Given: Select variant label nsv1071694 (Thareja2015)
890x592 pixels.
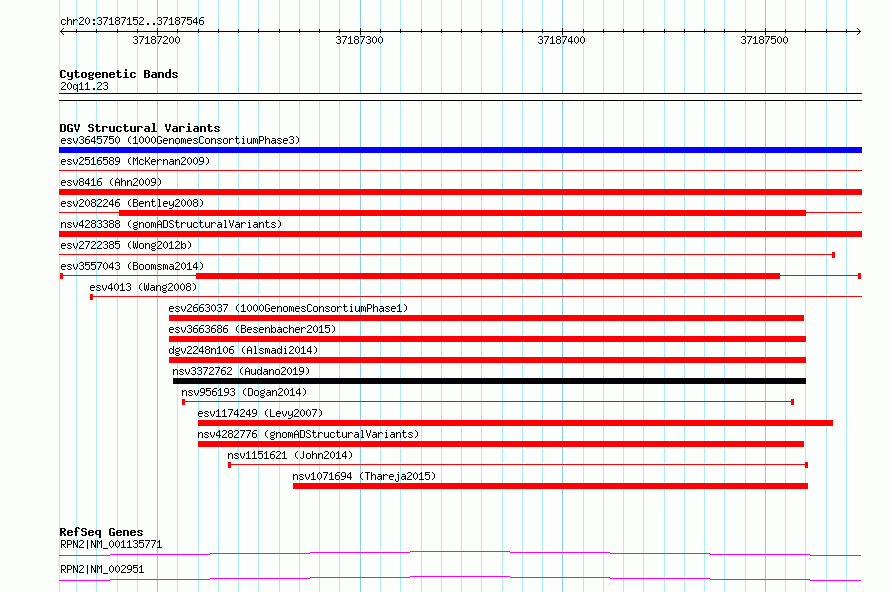Looking at the screenshot, I should (x=364, y=476).
